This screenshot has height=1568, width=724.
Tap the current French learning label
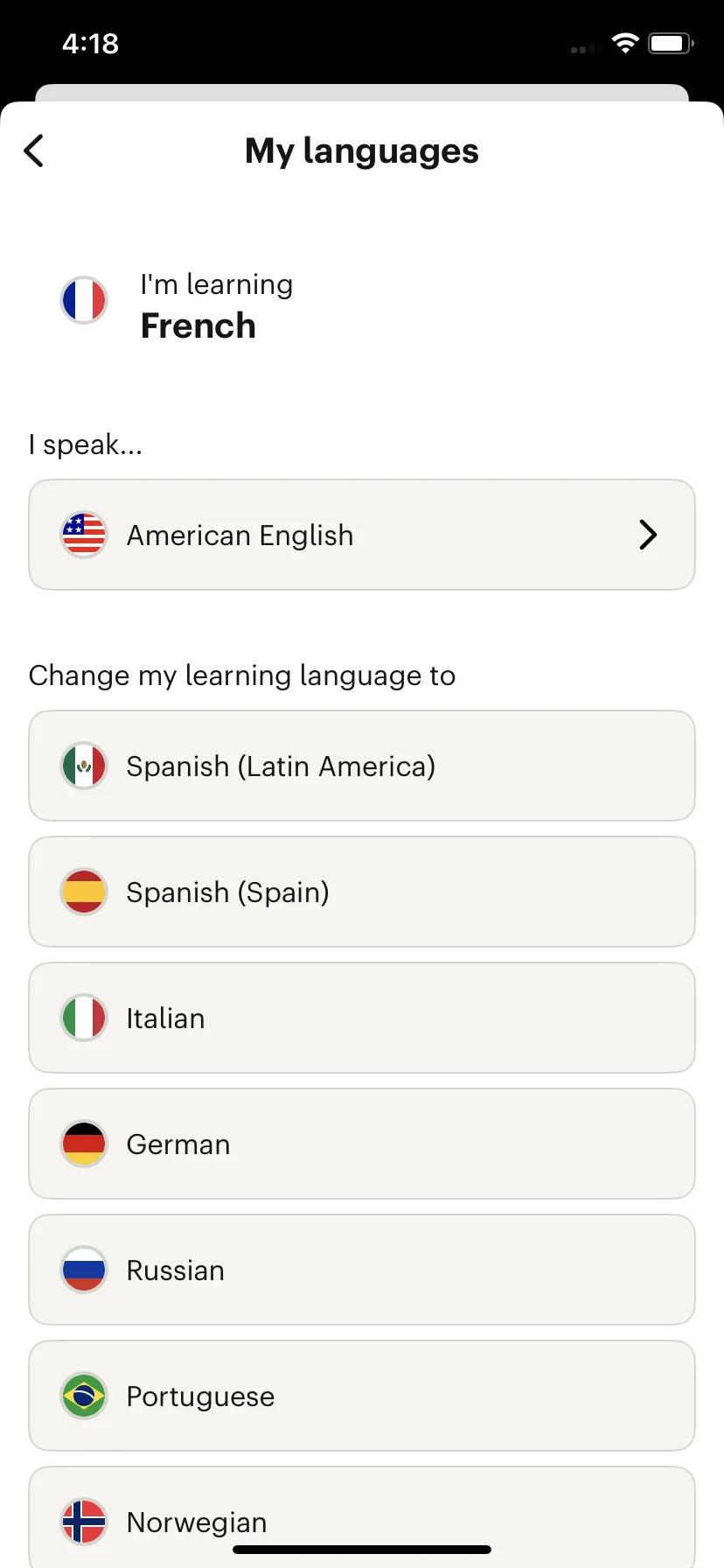[198, 325]
